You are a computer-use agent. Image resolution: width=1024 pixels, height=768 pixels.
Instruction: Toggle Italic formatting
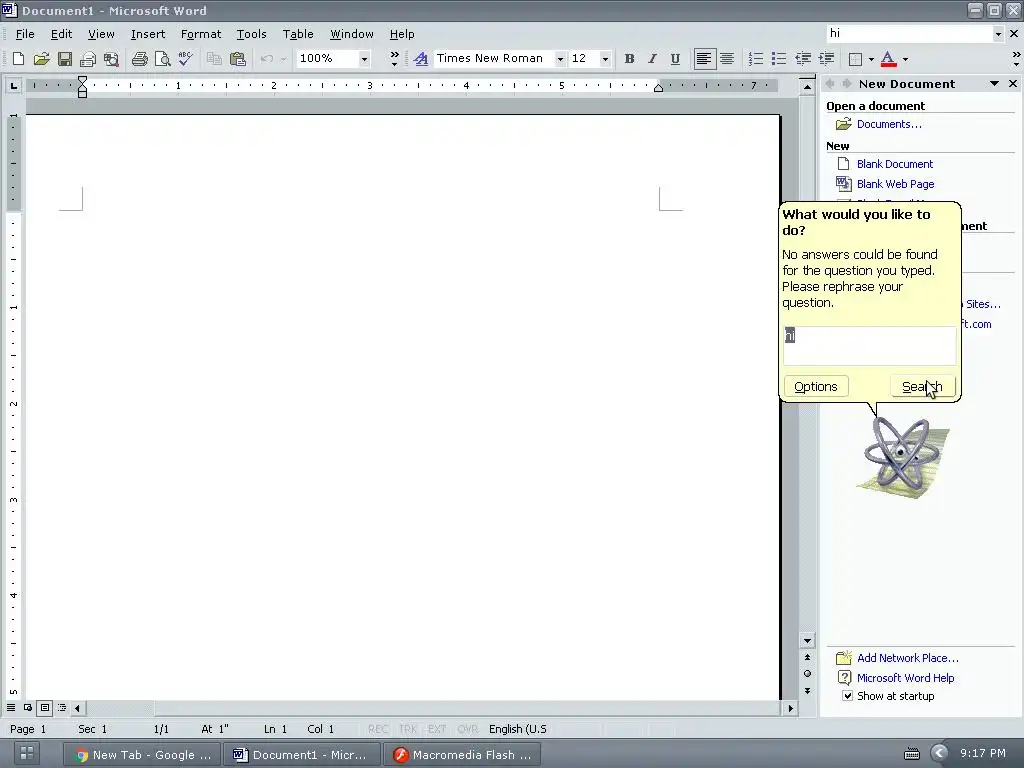pos(652,59)
